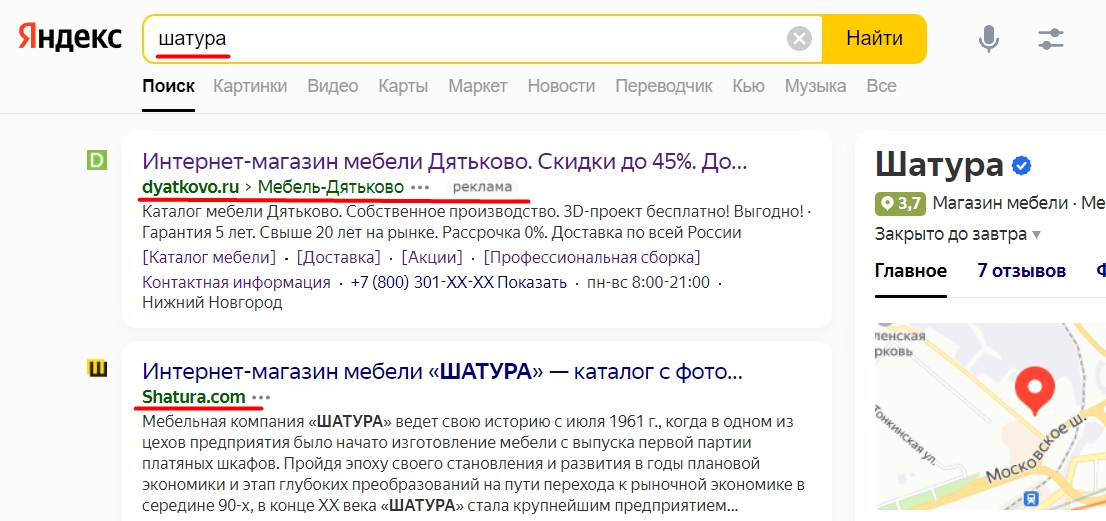Viewport: 1106px width, 521px height.
Task: Switch to the Картинки tab
Action: click(x=250, y=86)
